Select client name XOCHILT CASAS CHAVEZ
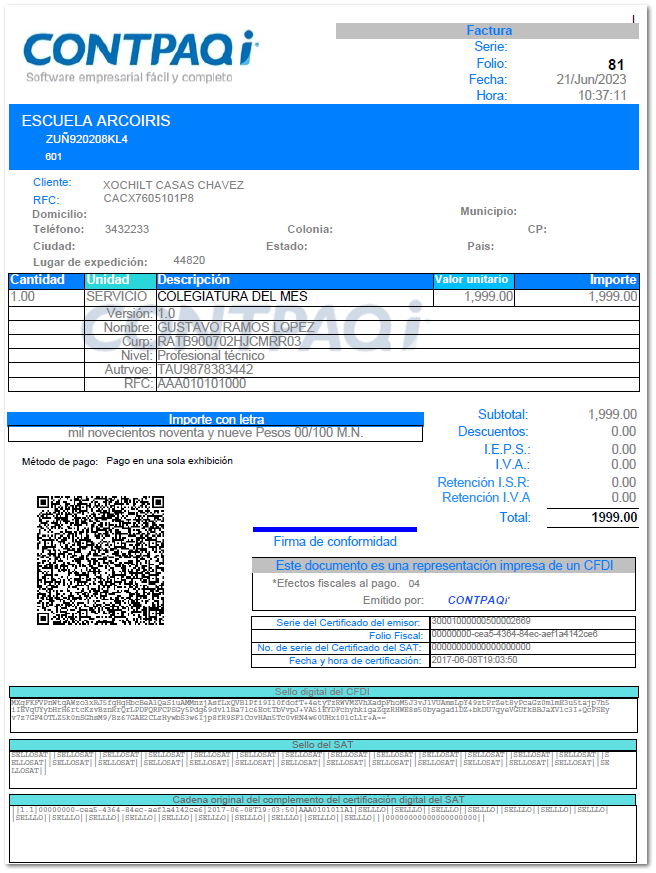 tap(173, 185)
